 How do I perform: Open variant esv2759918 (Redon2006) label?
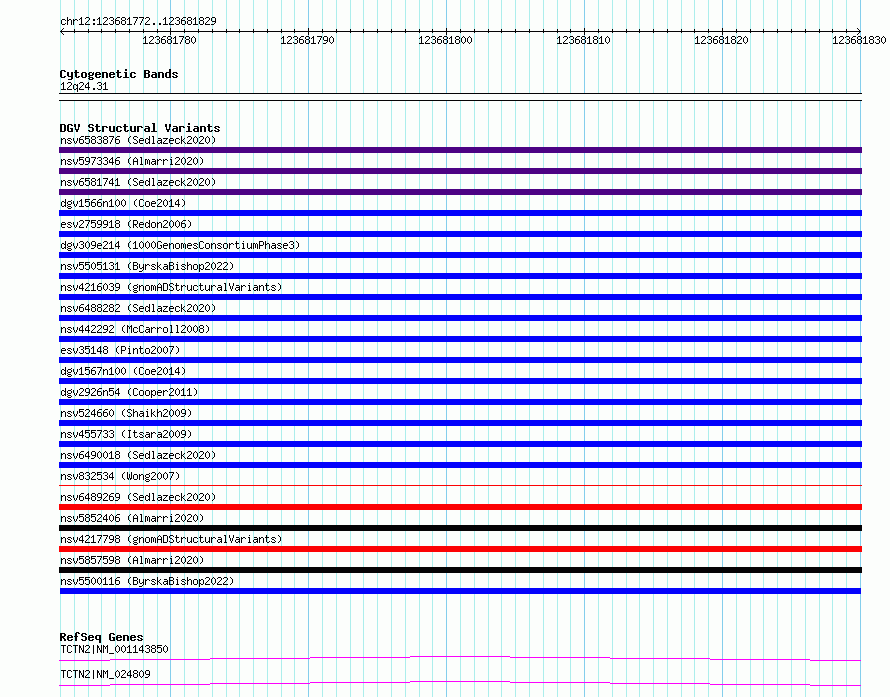(x=126, y=224)
